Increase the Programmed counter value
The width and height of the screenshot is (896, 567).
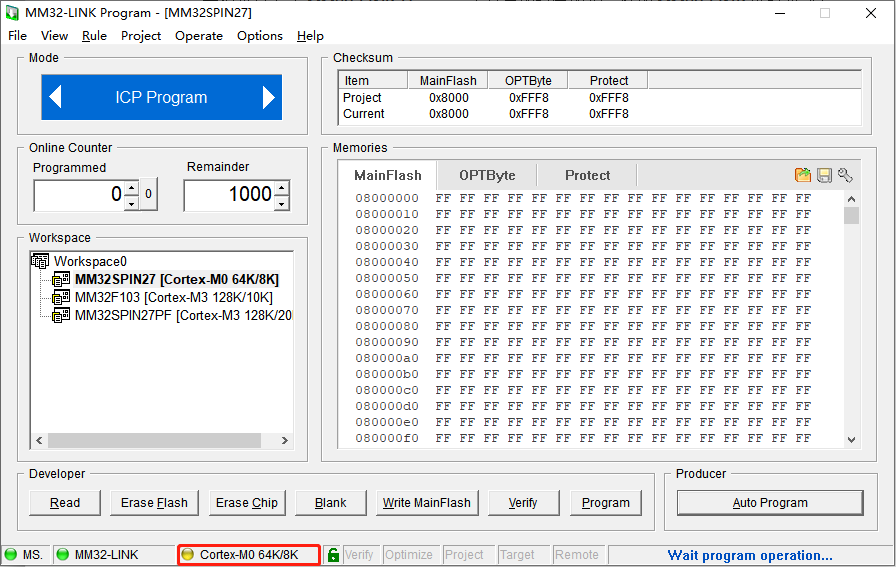(131, 187)
